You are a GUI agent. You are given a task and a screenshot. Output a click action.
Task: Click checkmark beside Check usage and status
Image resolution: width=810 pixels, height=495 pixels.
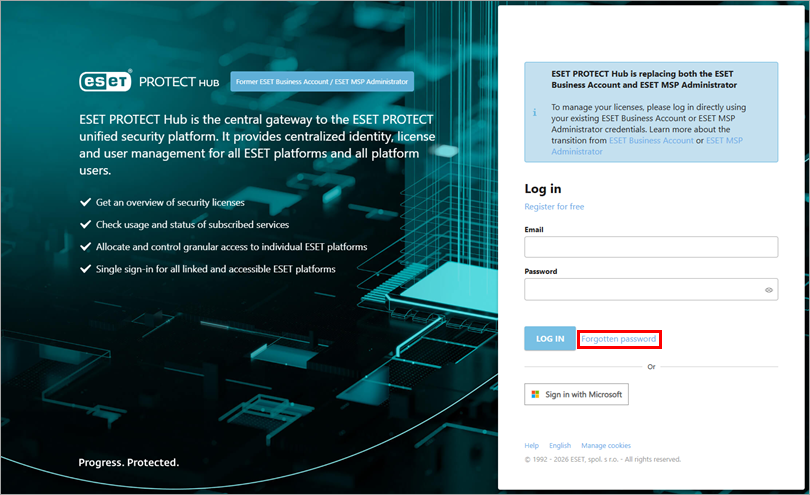85,225
